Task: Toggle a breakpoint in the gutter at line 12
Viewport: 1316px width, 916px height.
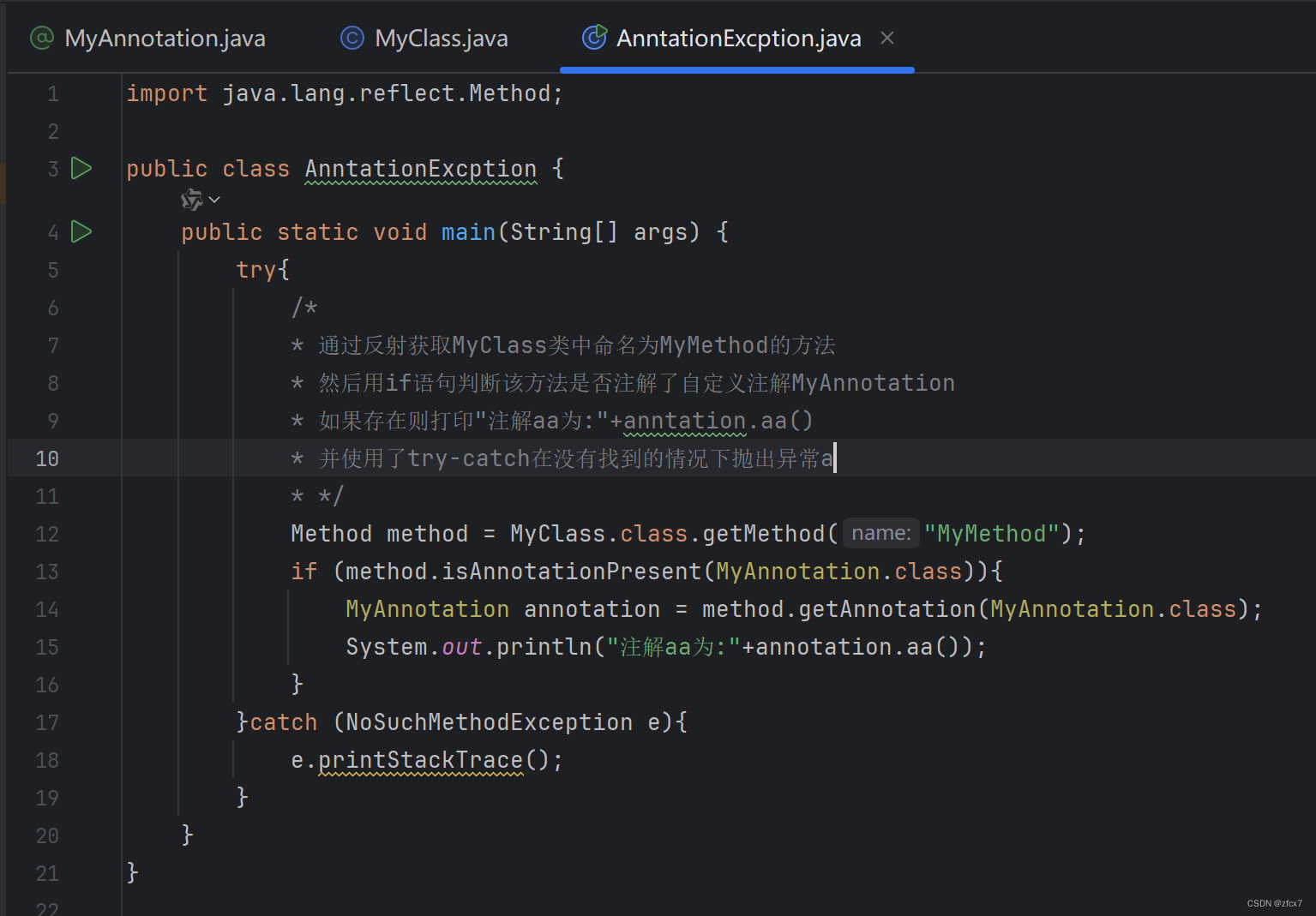Action: click(99, 533)
